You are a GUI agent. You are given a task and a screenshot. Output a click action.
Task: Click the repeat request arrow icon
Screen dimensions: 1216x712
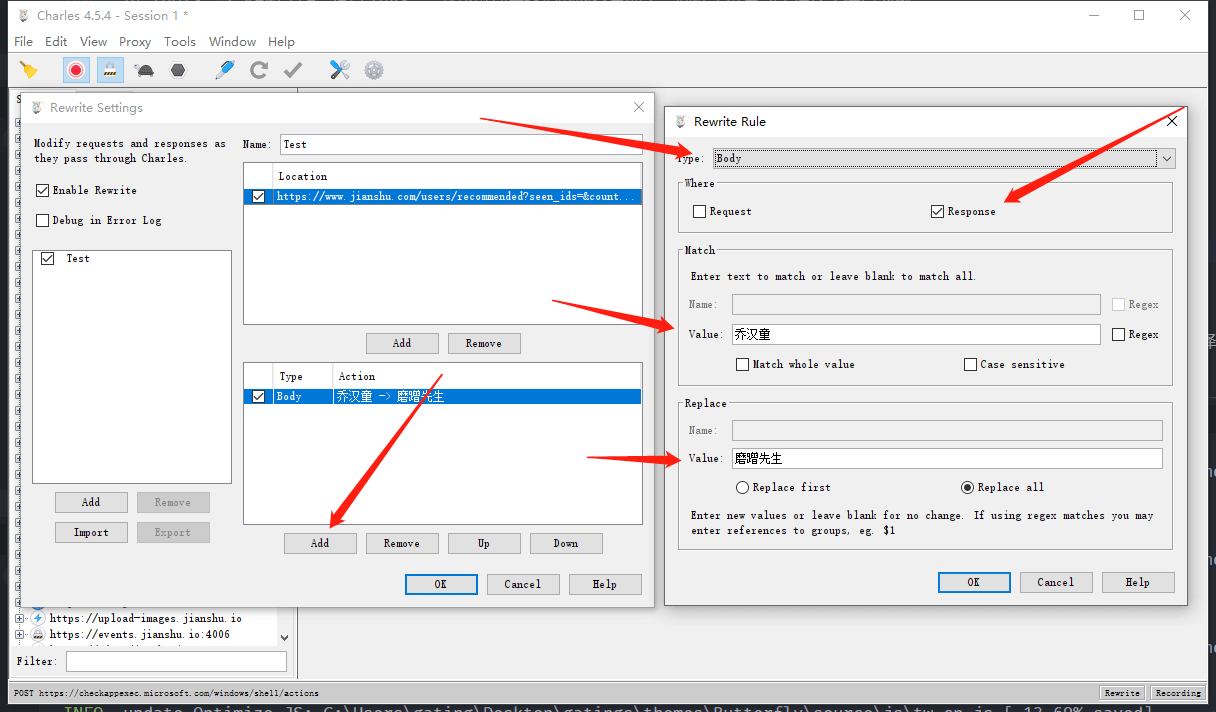click(259, 70)
